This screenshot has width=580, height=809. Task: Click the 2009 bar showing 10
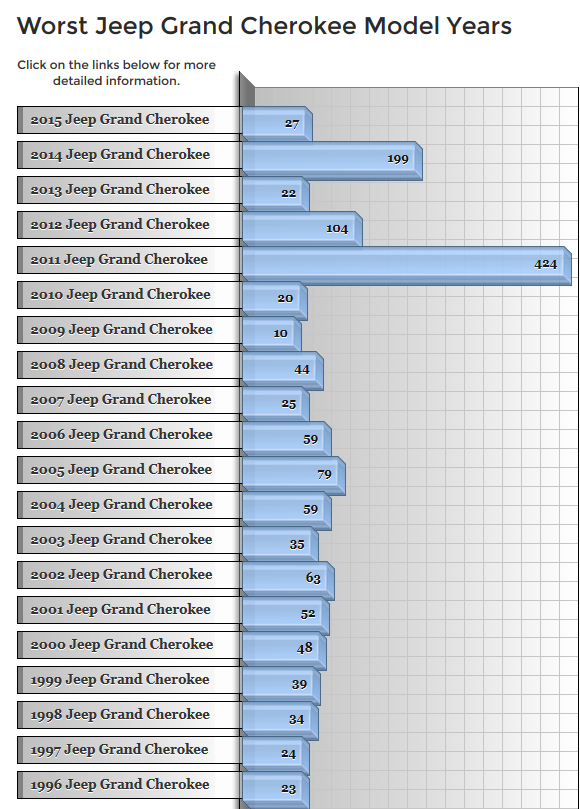(x=271, y=334)
